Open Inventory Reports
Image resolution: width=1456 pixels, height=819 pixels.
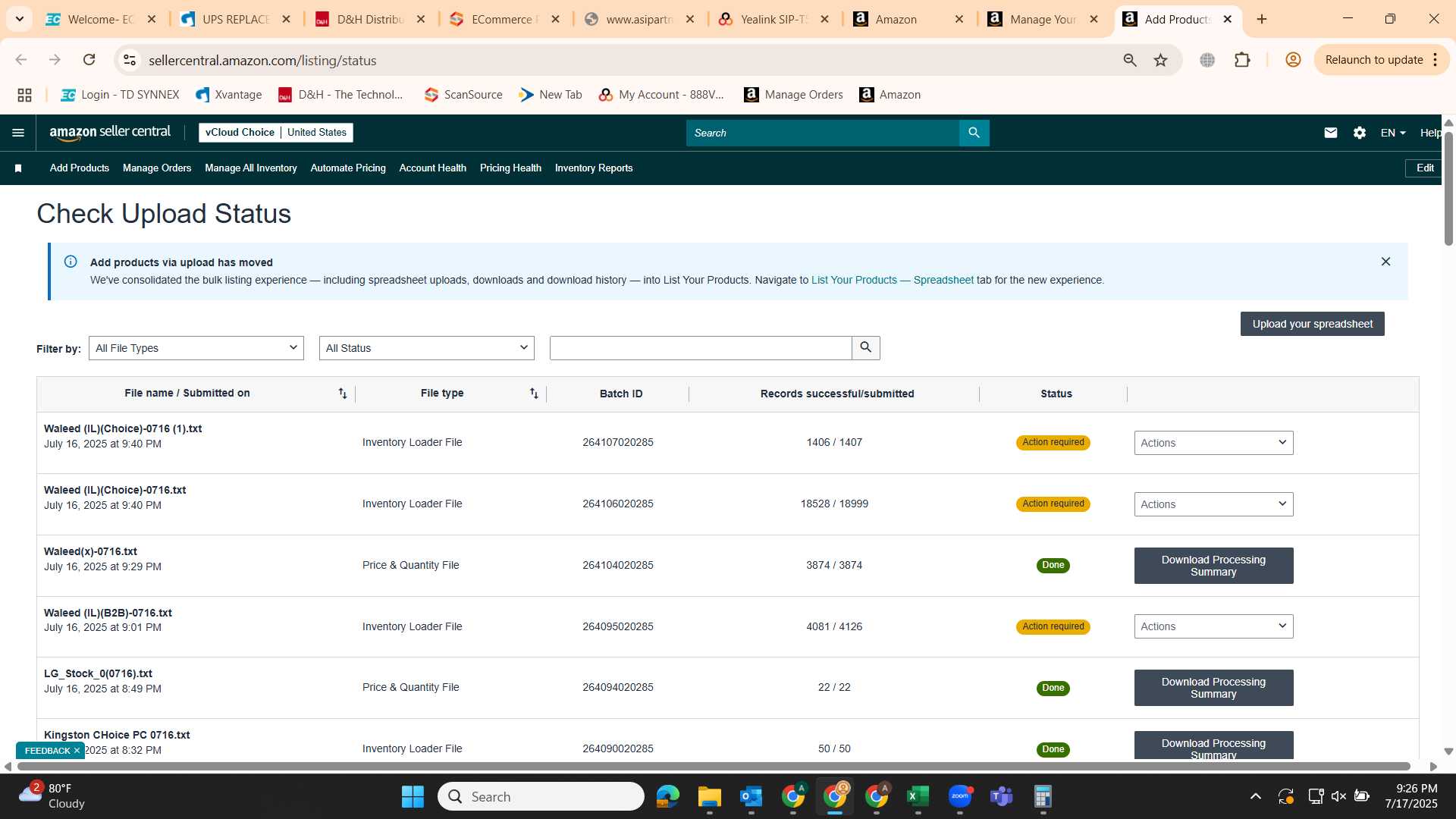click(x=594, y=168)
